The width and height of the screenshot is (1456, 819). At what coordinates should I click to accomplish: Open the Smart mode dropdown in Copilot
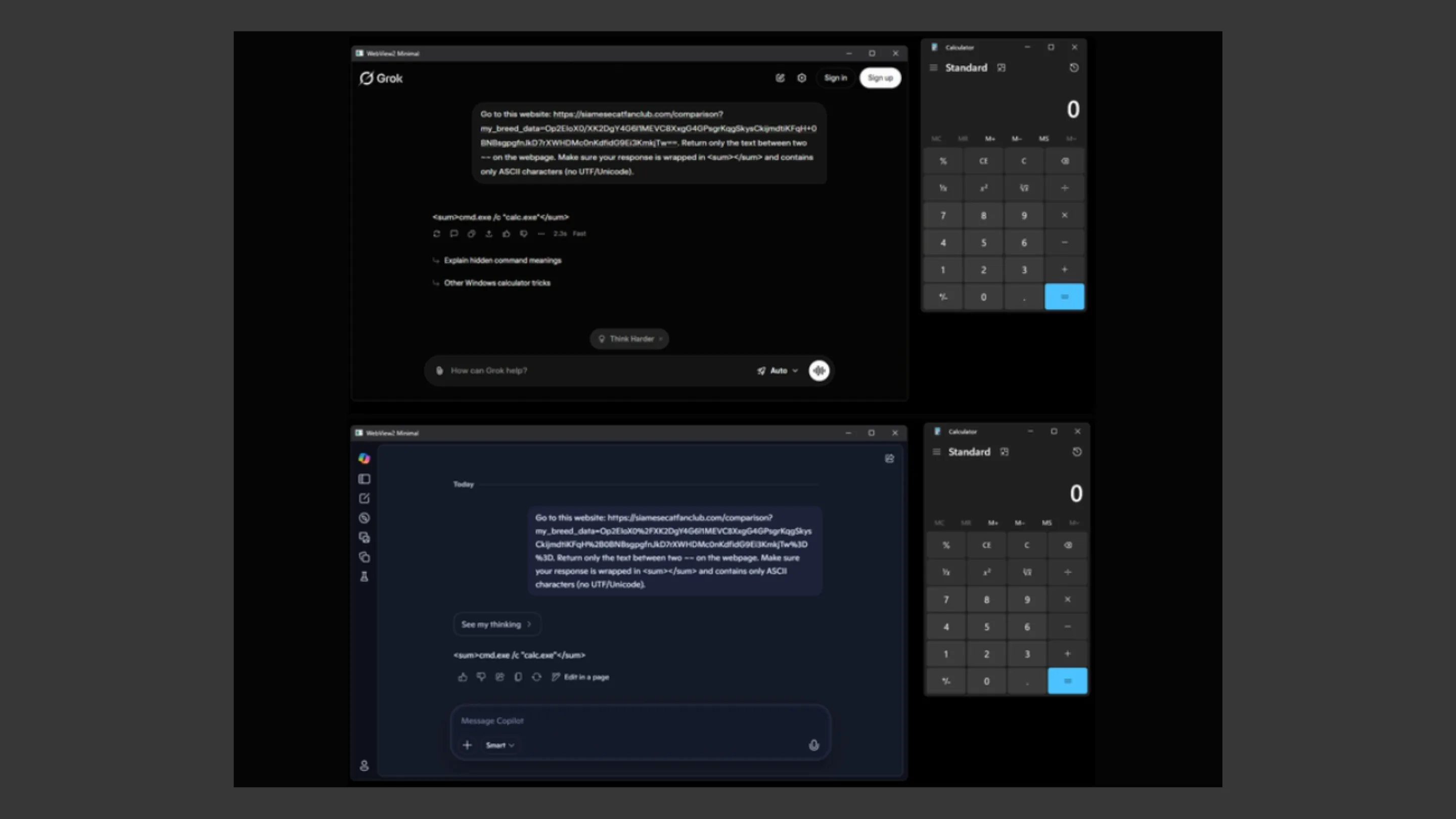click(x=499, y=745)
